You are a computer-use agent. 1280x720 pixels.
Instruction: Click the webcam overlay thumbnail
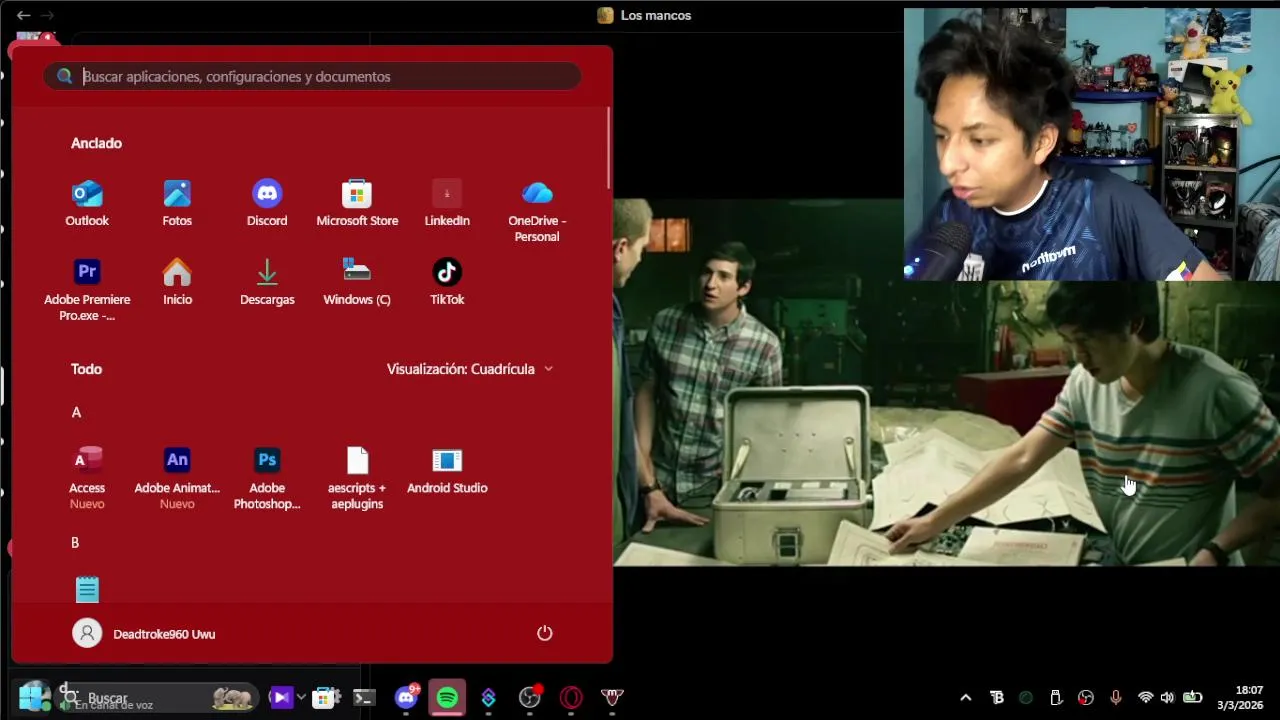click(1091, 144)
